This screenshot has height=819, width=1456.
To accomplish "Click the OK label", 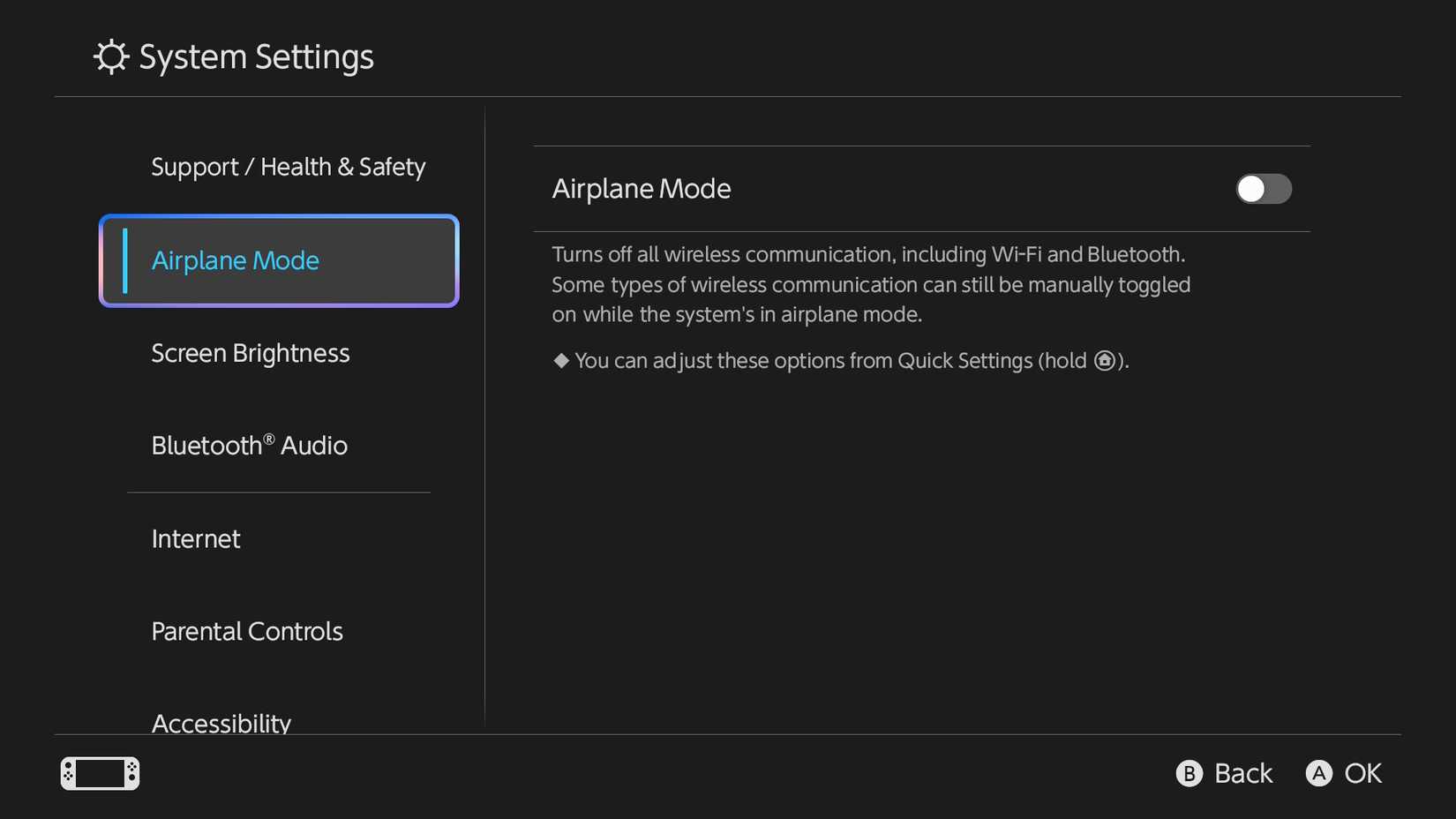I will click(x=1362, y=773).
